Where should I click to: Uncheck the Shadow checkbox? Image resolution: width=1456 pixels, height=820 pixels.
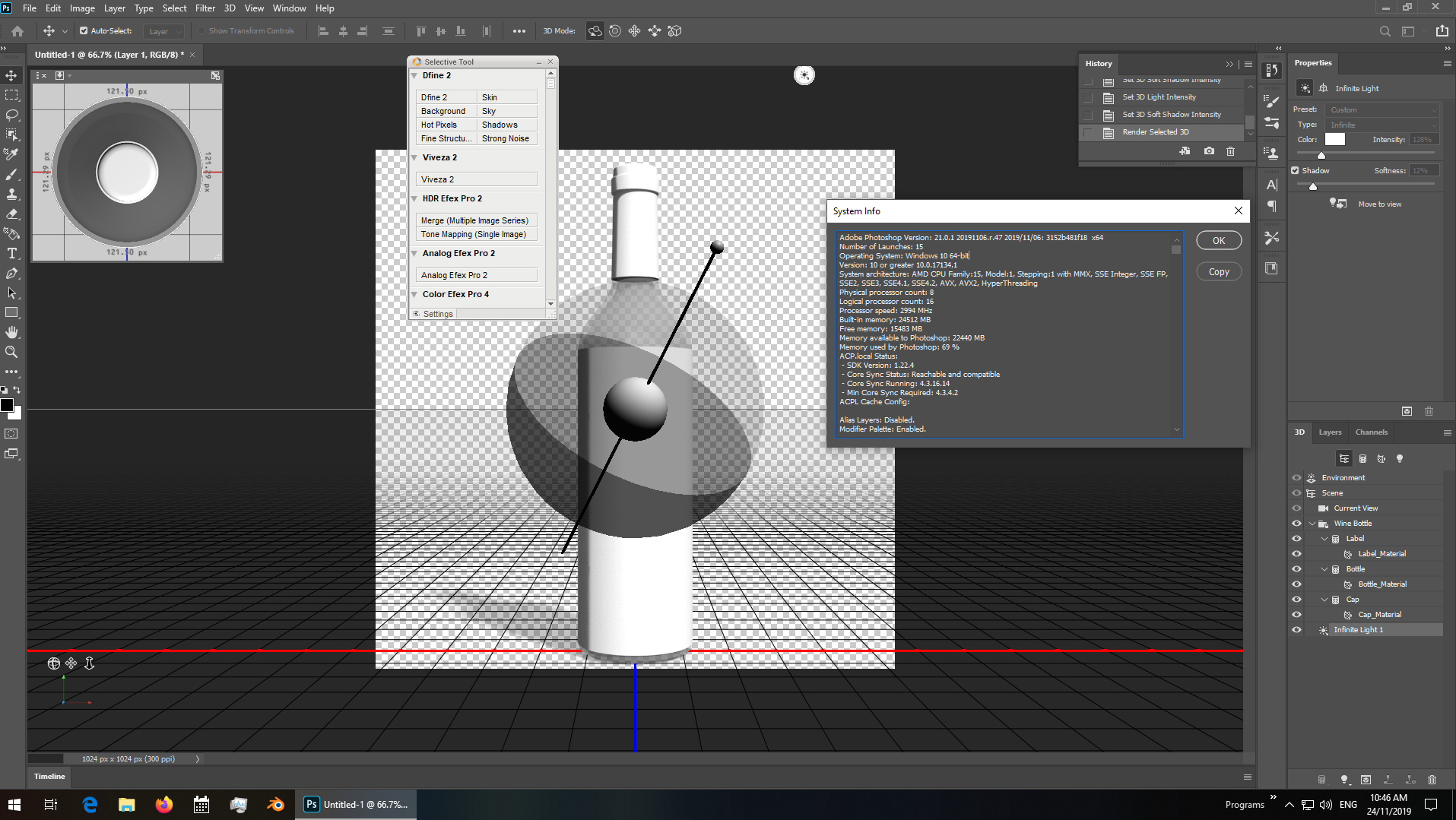click(x=1295, y=171)
